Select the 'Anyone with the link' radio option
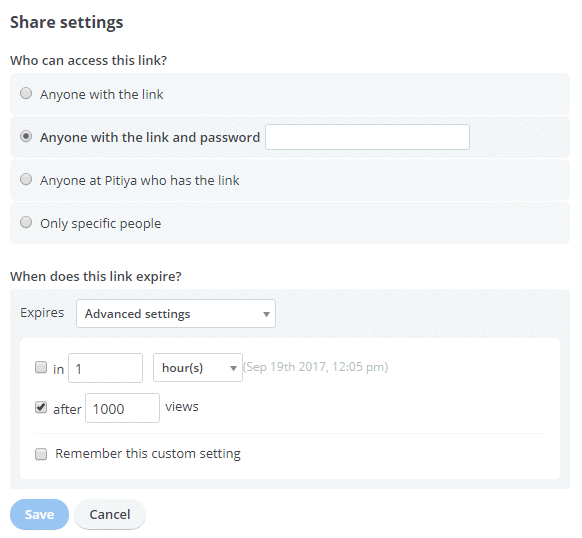The width and height of the screenshot is (582, 538). click(x=26, y=93)
